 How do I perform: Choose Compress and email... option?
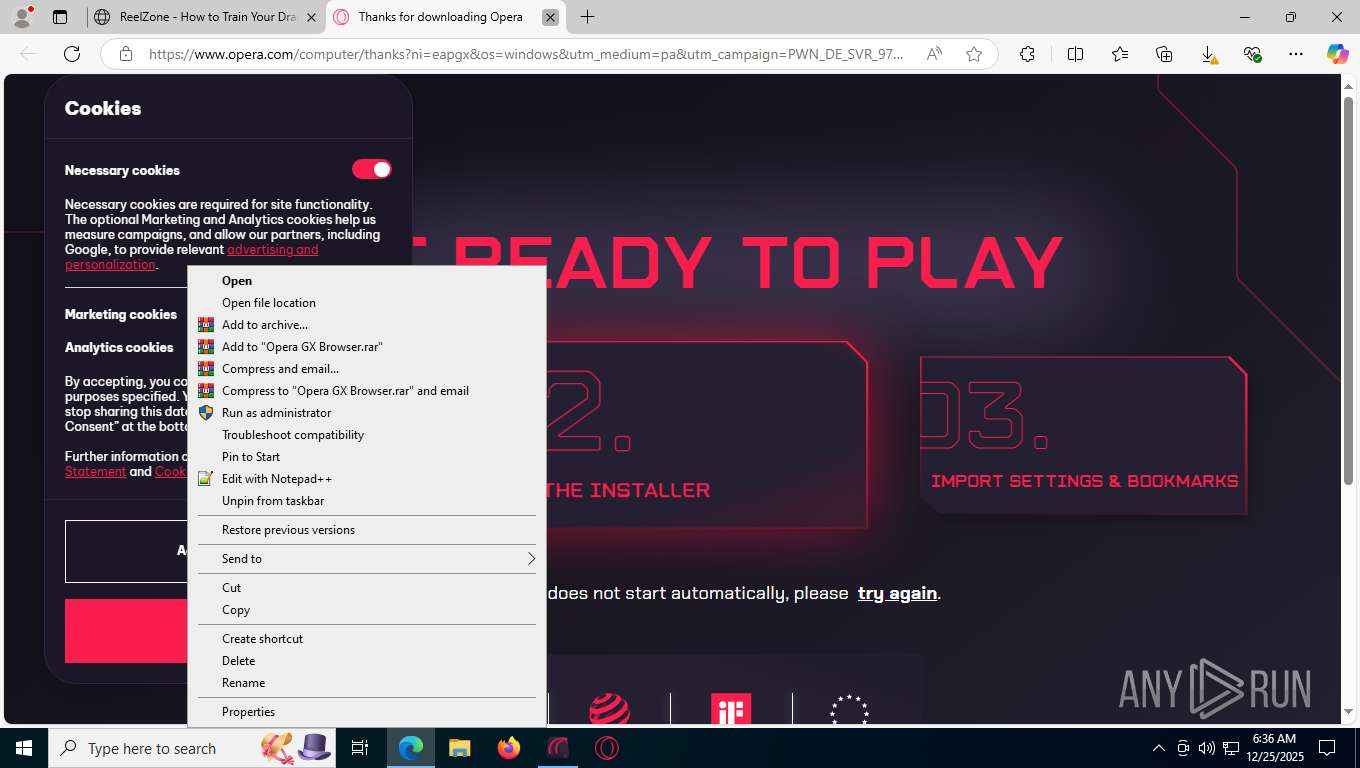366,369
